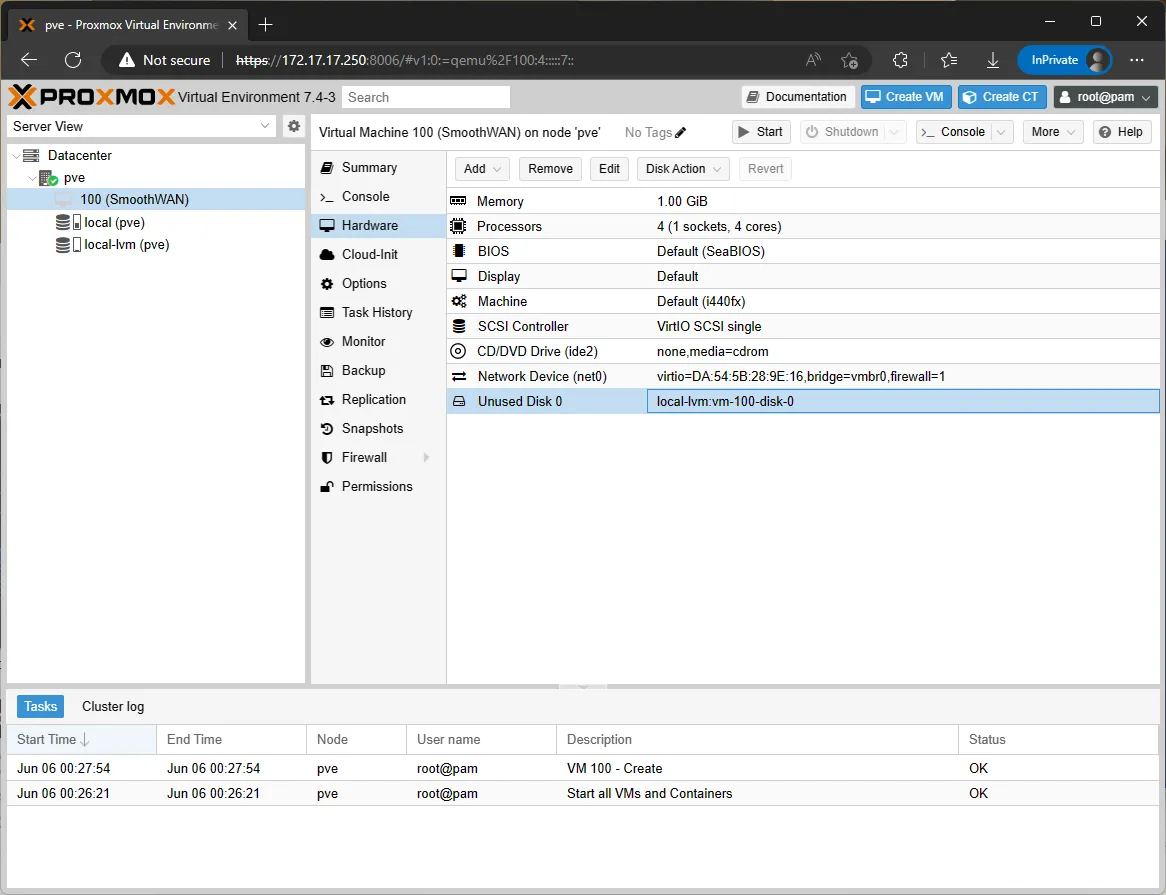Expand the Firewall submenu arrow

point(427,457)
